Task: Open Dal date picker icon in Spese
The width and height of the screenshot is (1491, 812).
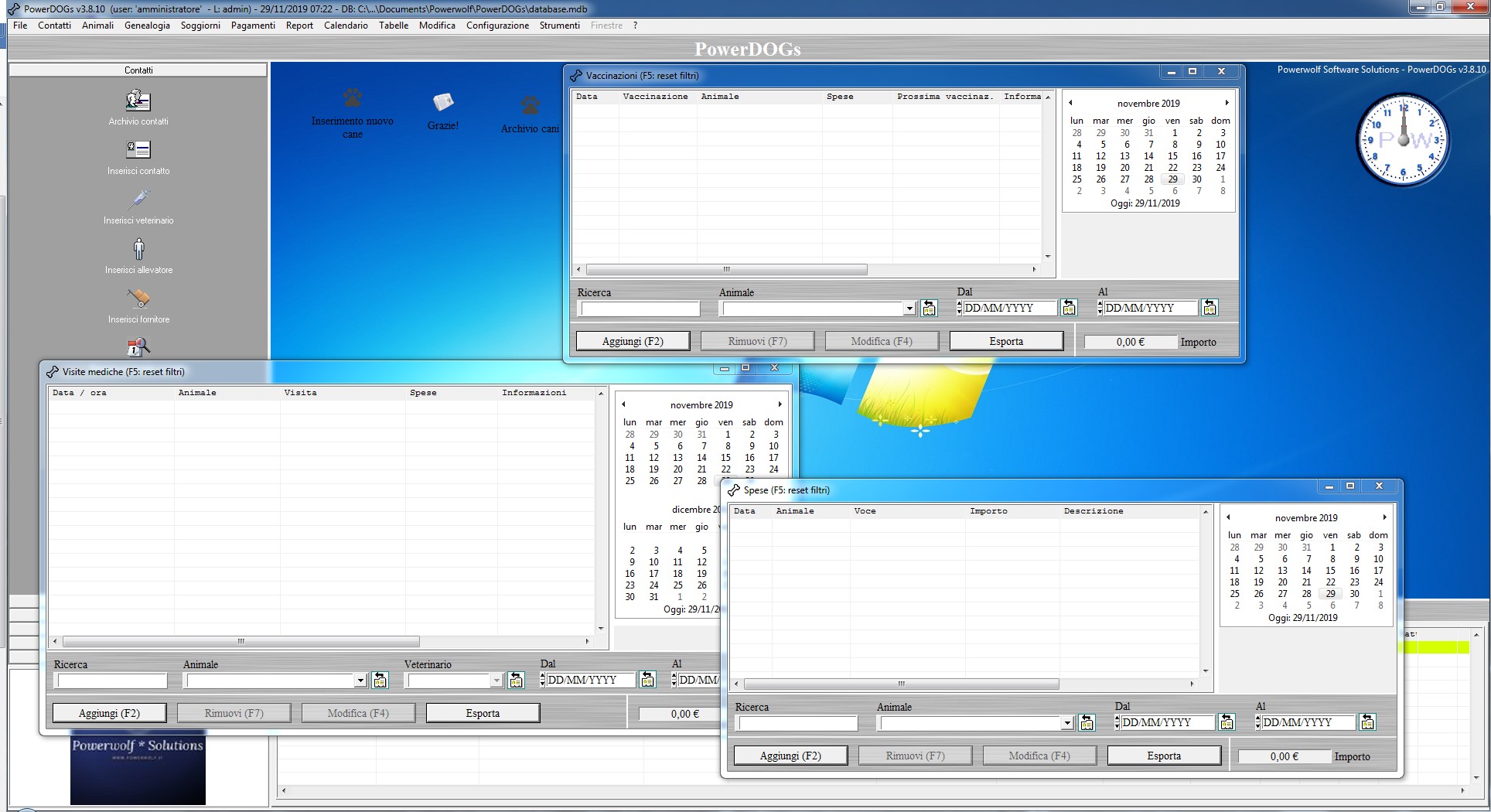Action: click(1227, 722)
